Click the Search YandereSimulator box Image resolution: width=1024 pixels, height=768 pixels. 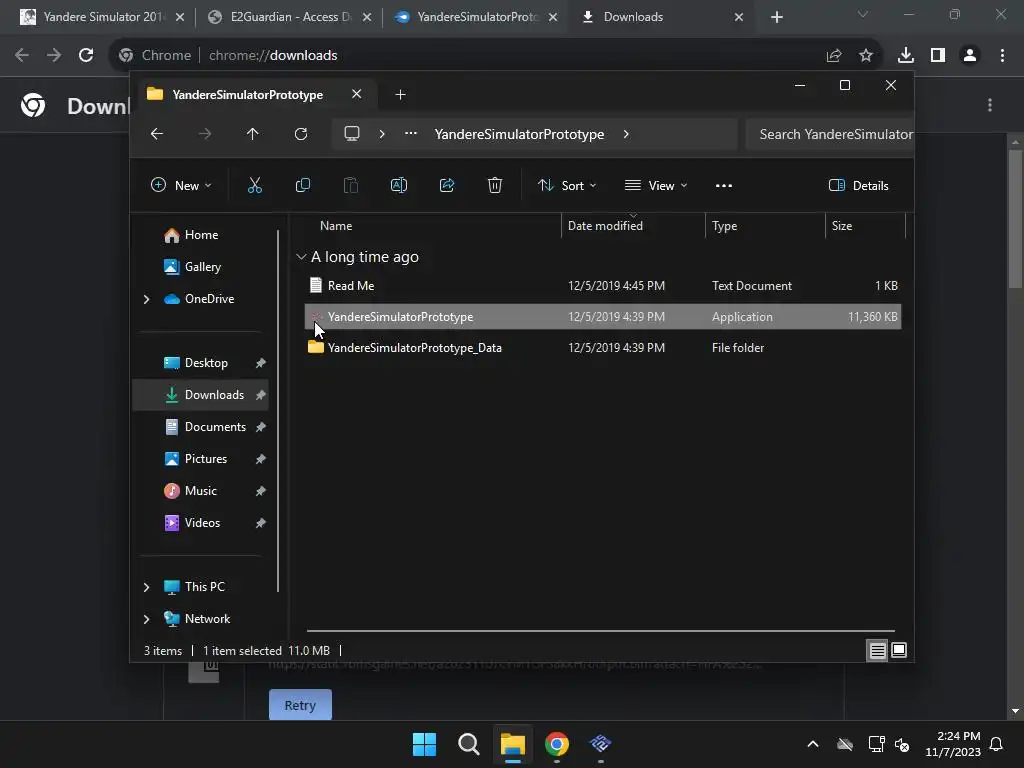coord(830,134)
